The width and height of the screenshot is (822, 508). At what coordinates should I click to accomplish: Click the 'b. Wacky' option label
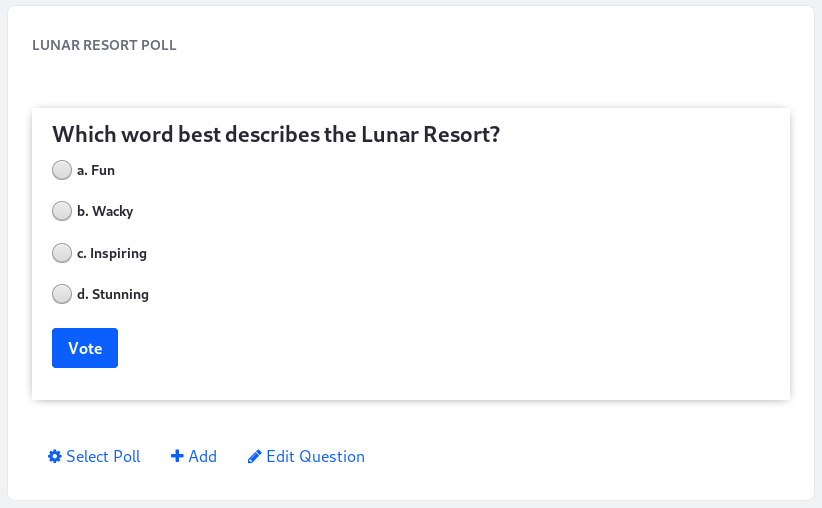105,211
